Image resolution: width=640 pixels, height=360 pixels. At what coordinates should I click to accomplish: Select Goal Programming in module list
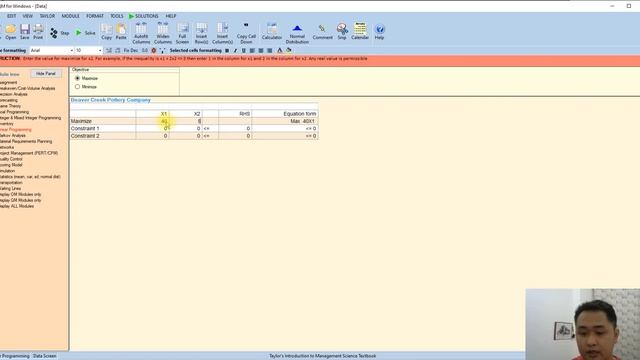(x=14, y=112)
